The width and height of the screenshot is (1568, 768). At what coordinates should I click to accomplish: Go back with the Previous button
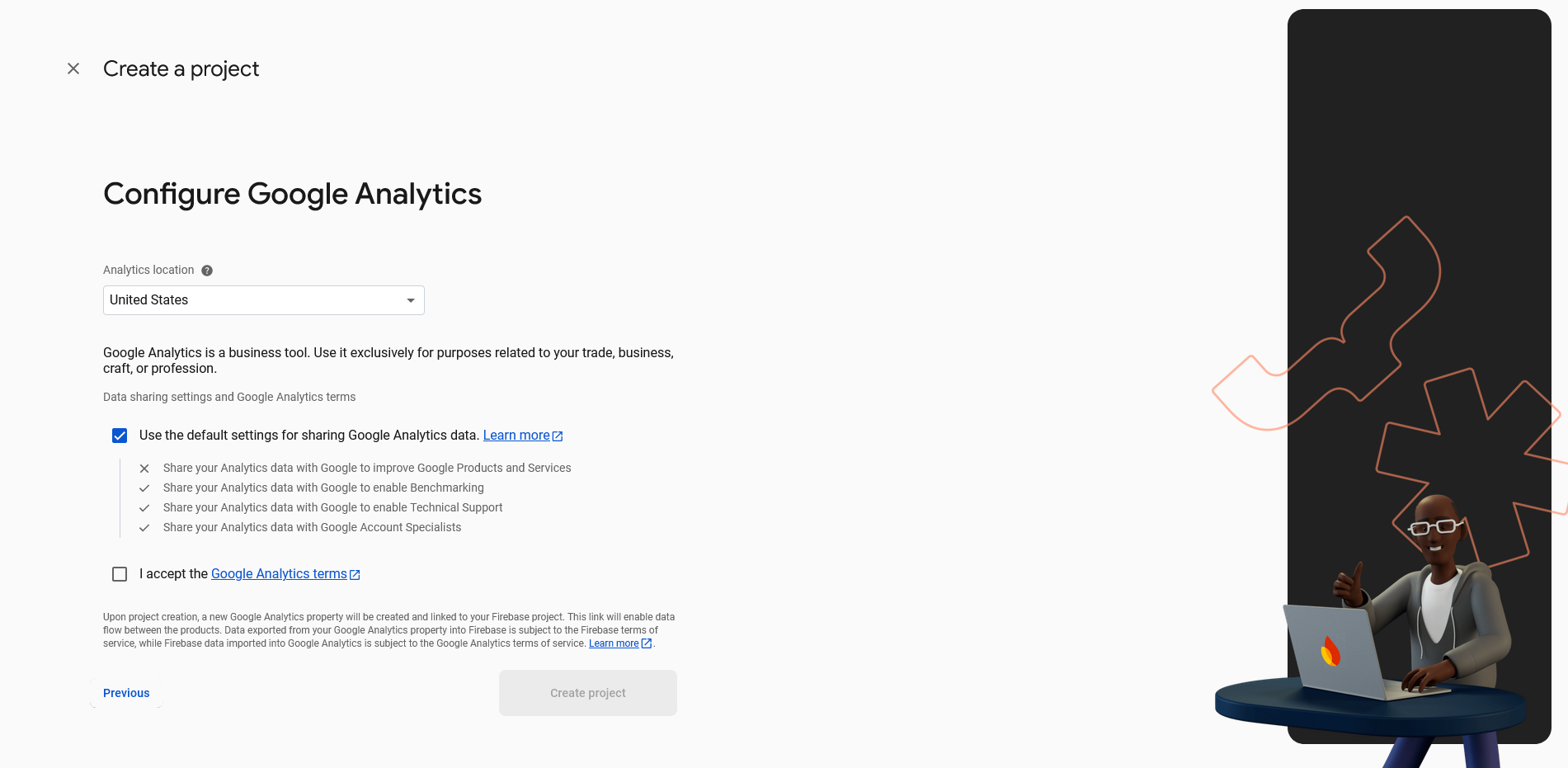[126, 693]
